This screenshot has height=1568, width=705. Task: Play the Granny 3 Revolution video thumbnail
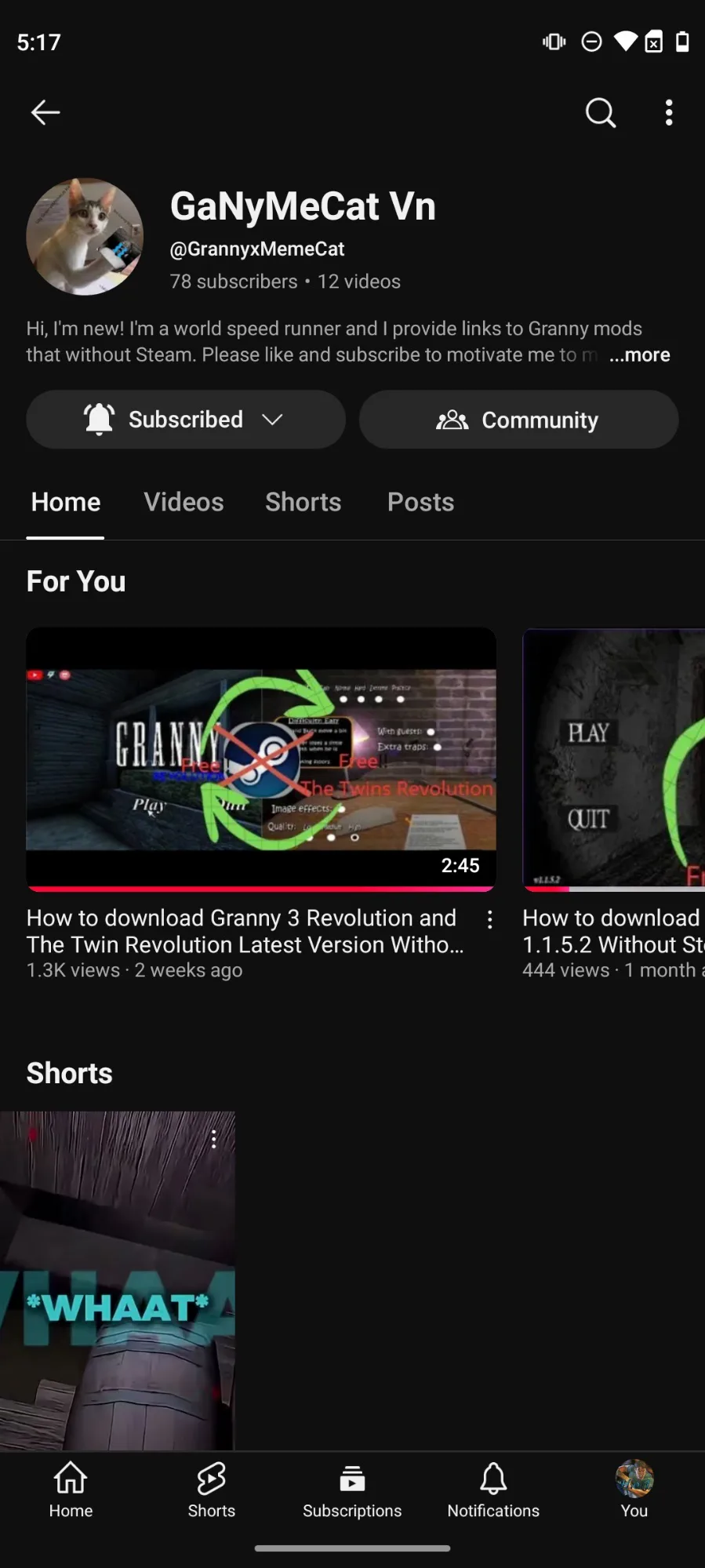click(x=261, y=759)
